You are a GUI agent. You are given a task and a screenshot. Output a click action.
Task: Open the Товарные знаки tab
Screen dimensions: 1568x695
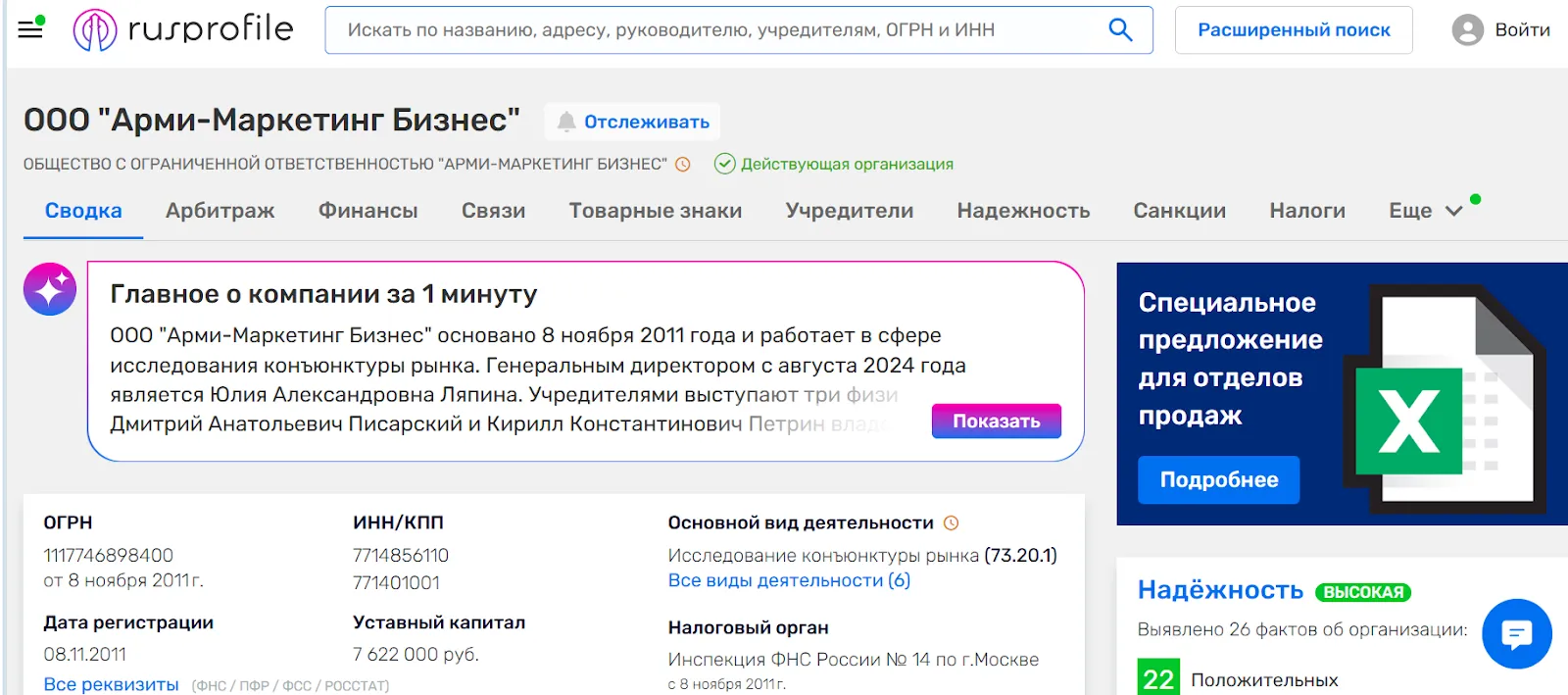click(x=655, y=211)
